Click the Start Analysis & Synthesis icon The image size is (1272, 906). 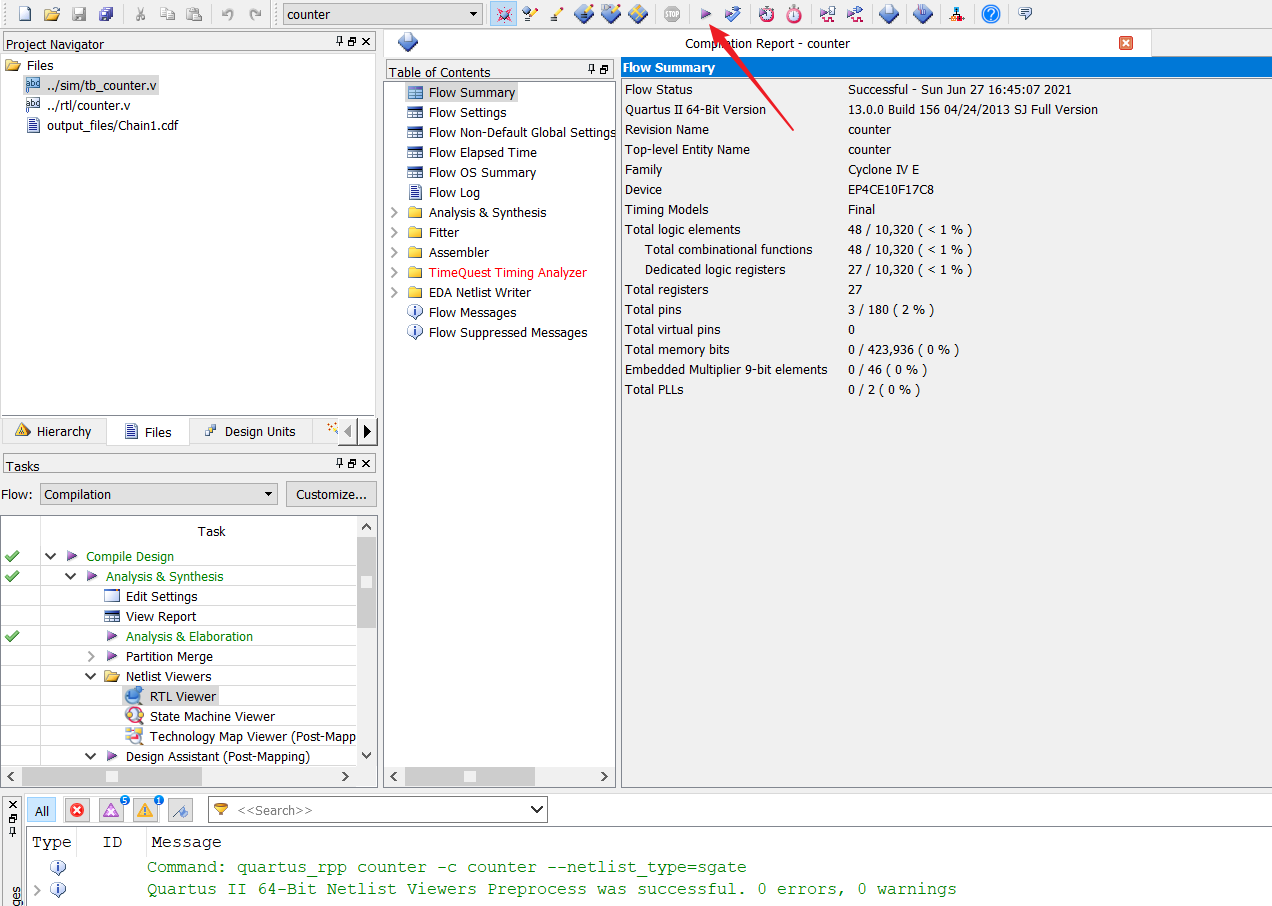[x=733, y=14]
